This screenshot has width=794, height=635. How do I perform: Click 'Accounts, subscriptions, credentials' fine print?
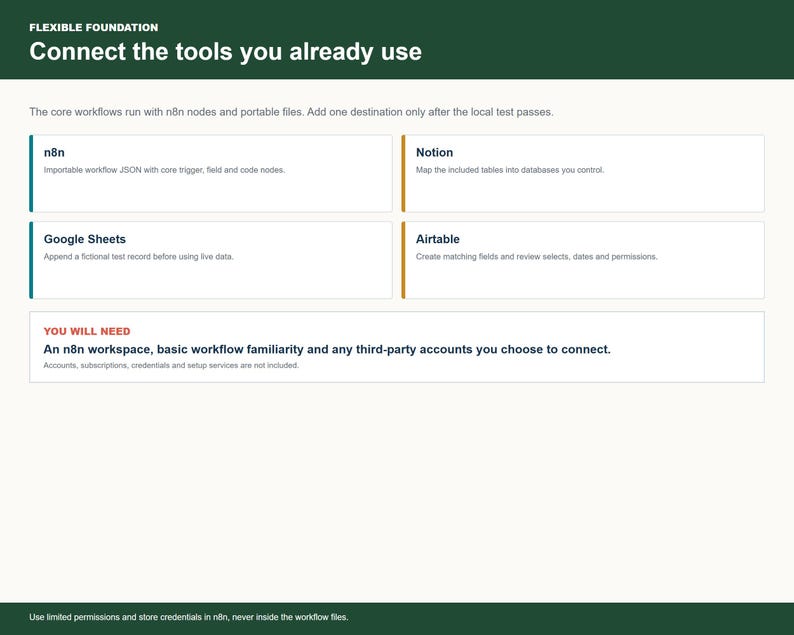coord(171,365)
